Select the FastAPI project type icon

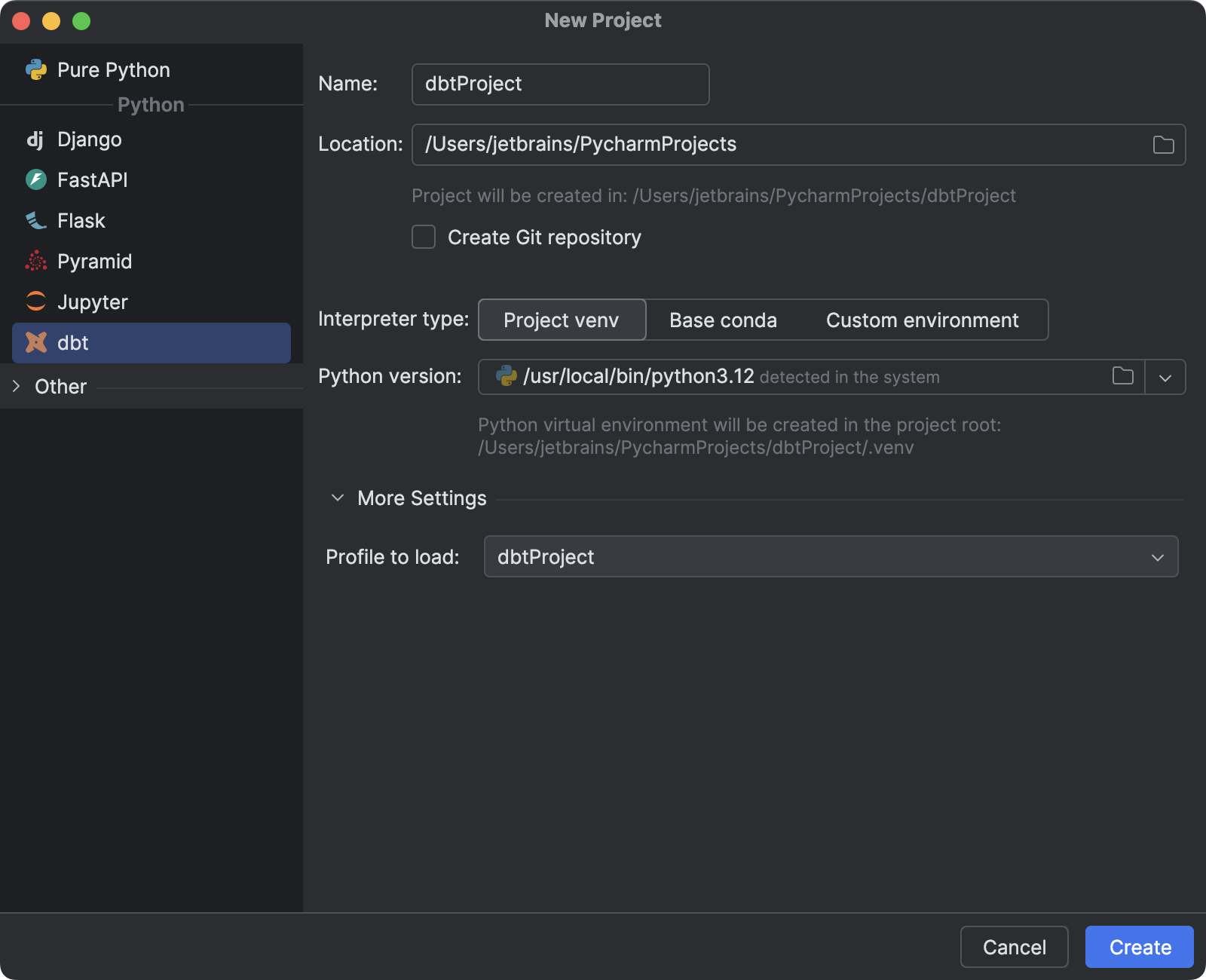pos(35,179)
